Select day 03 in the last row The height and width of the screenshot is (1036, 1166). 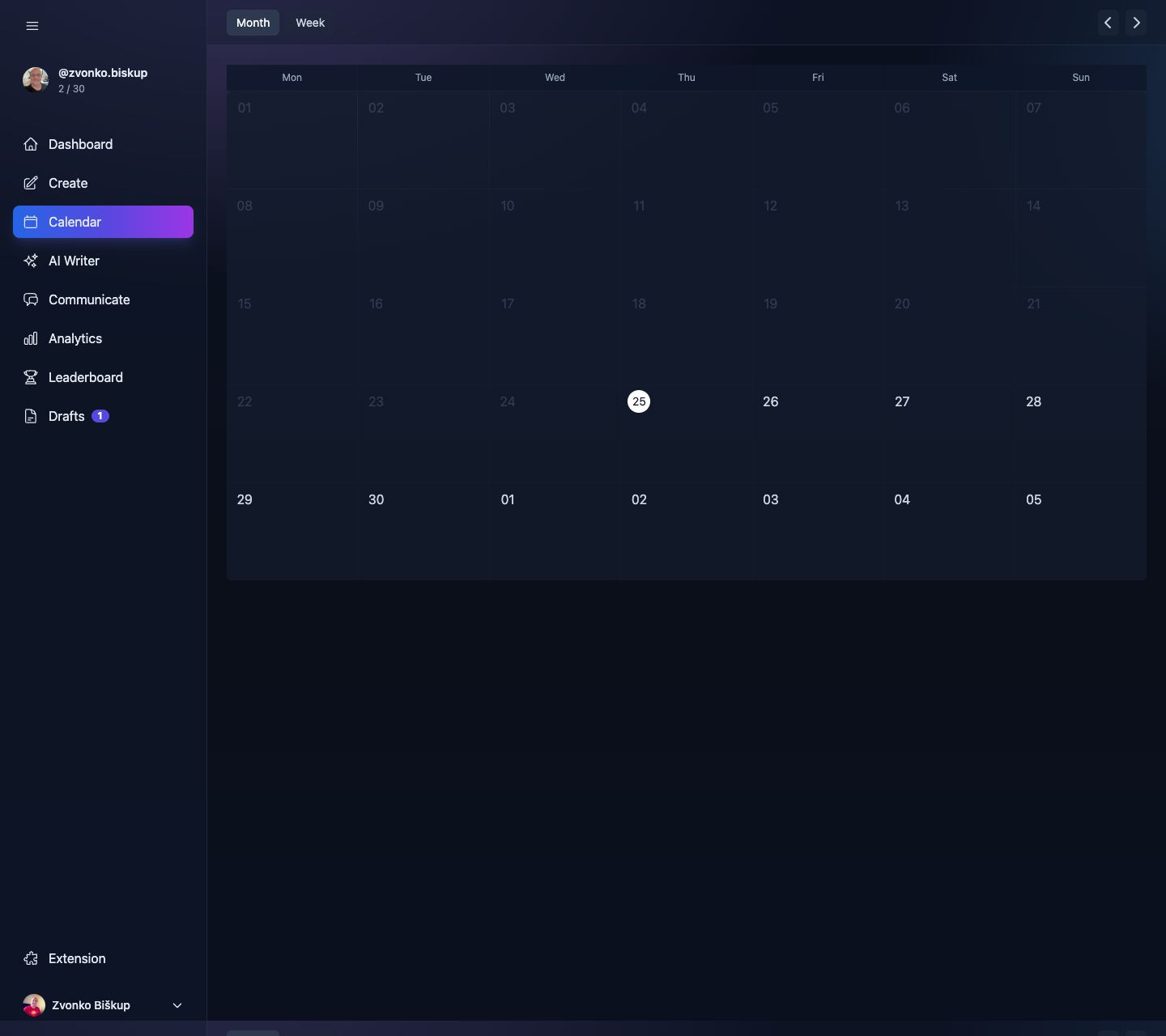771,499
